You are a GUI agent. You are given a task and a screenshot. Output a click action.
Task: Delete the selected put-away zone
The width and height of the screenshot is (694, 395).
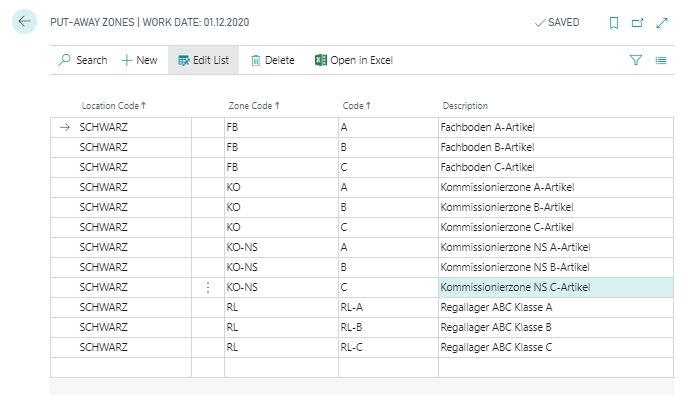pyautogui.click(x=272, y=60)
